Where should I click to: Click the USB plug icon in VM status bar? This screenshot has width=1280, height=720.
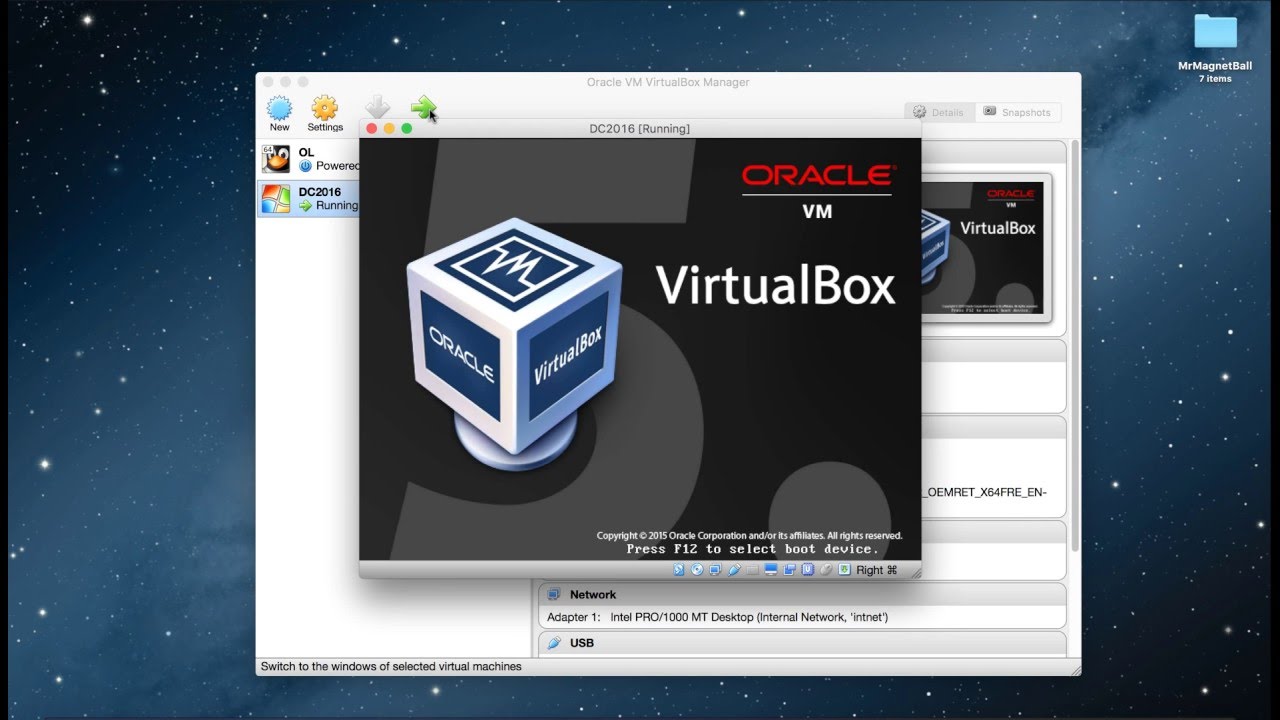[734, 570]
